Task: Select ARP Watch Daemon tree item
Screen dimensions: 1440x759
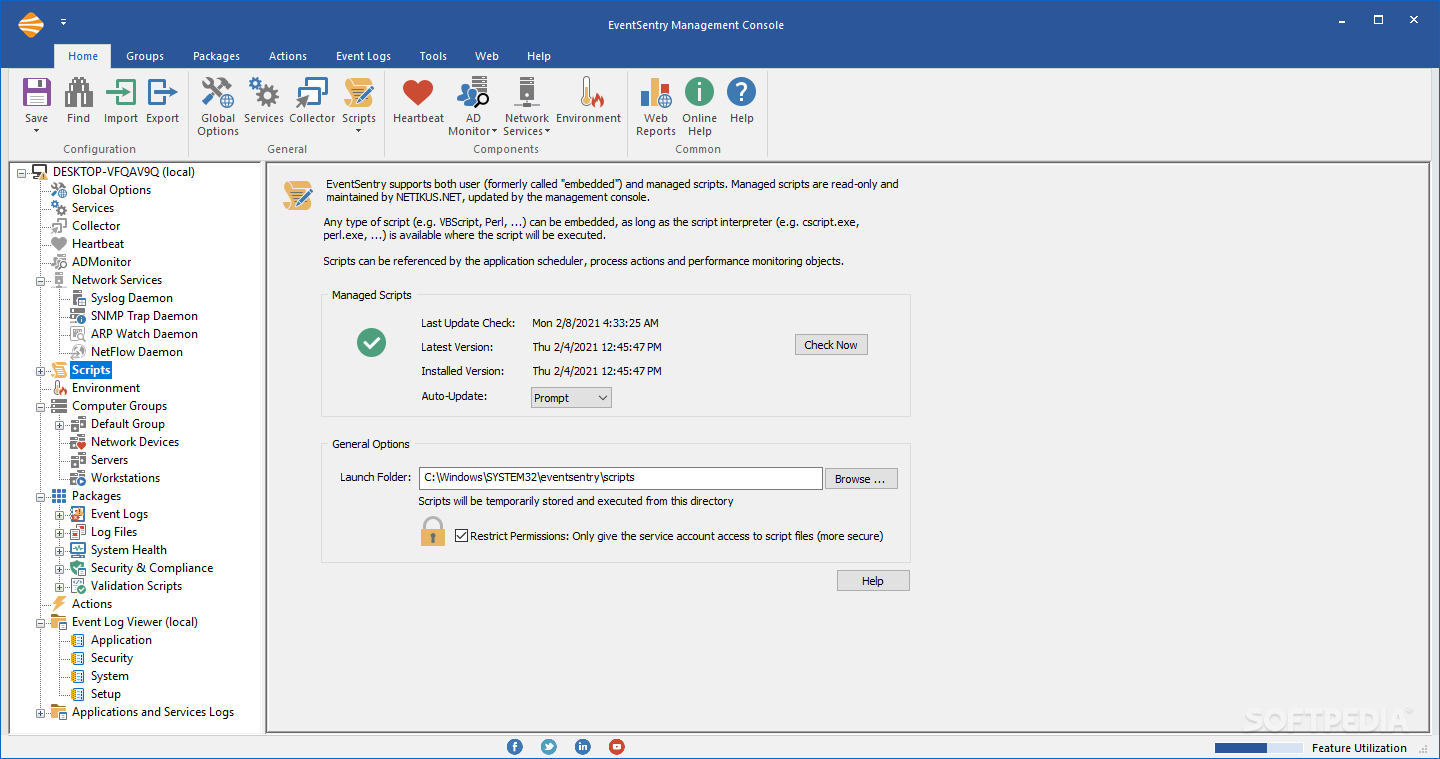Action: click(144, 334)
